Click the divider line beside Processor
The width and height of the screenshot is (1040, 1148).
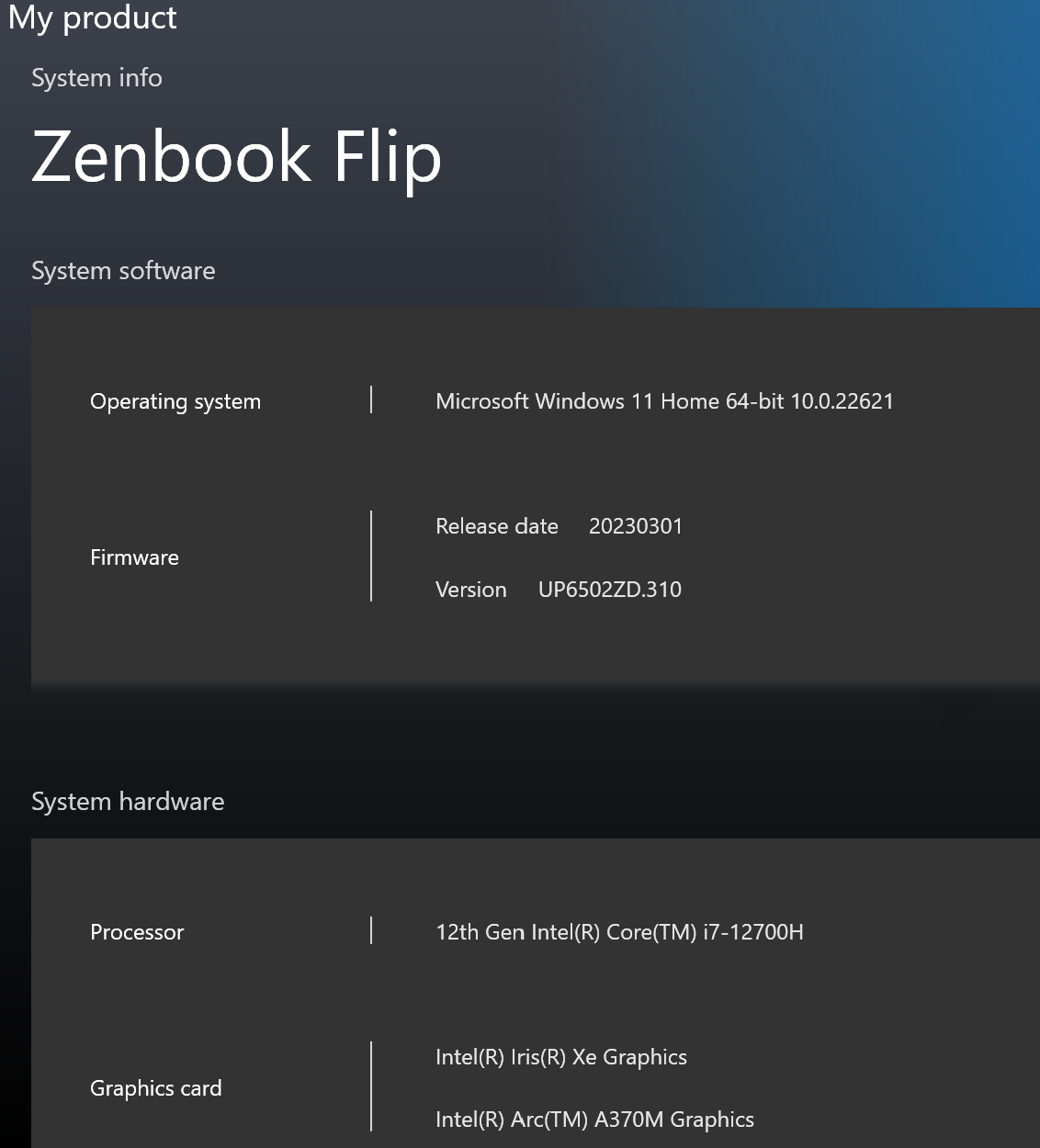point(371,930)
